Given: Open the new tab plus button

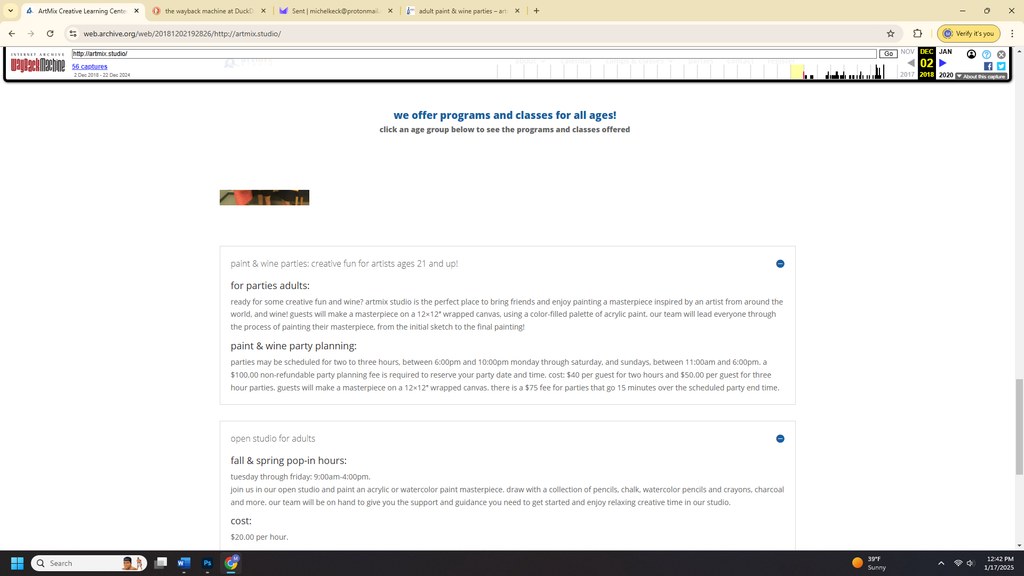Looking at the screenshot, I should [x=536, y=10].
